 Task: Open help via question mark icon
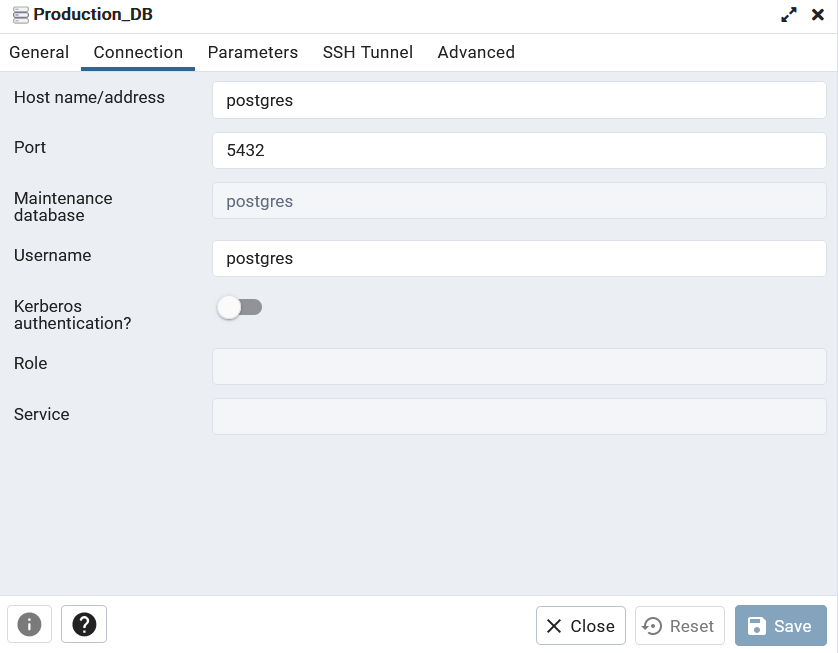coord(84,625)
